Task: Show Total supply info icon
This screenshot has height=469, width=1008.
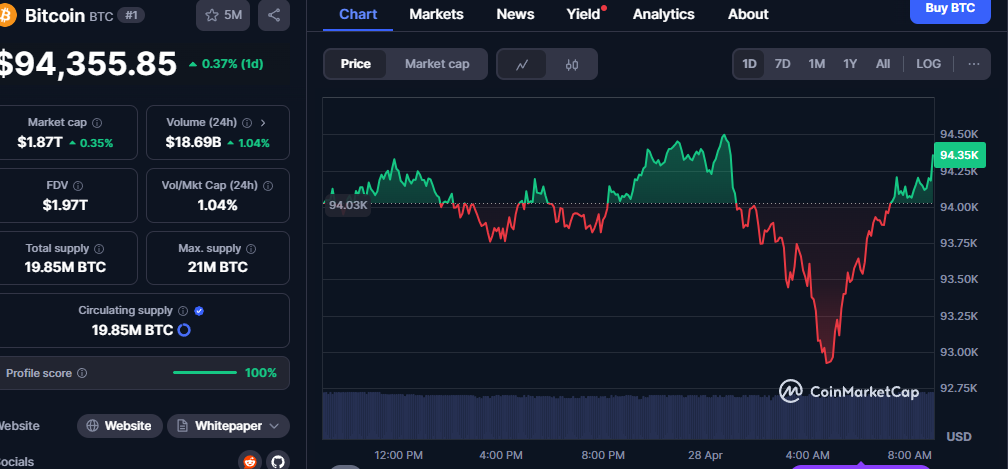Action: 99,249
